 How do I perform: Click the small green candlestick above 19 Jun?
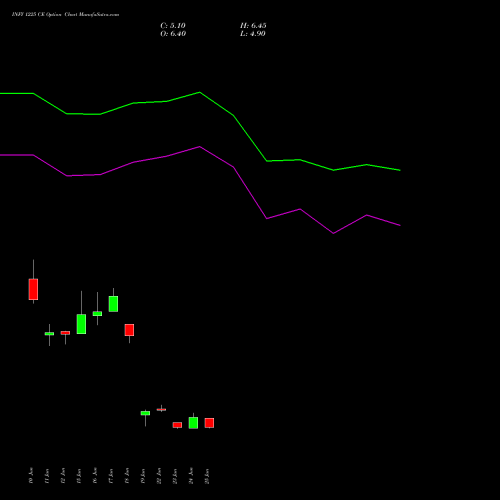(x=145, y=413)
